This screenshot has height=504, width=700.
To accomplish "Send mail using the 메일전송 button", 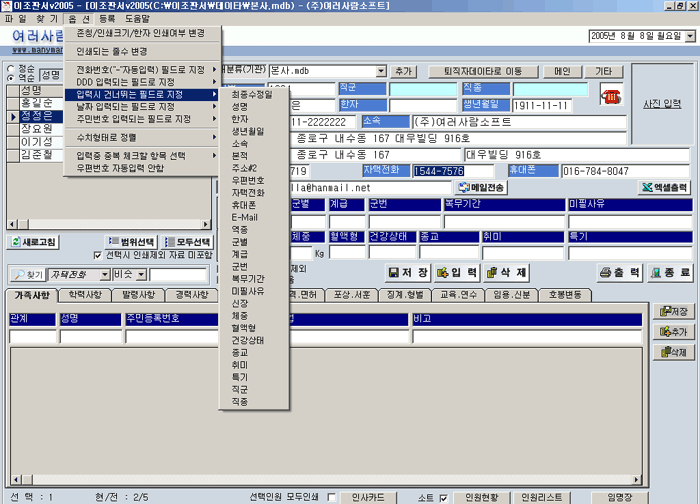I will click(x=483, y=187).
